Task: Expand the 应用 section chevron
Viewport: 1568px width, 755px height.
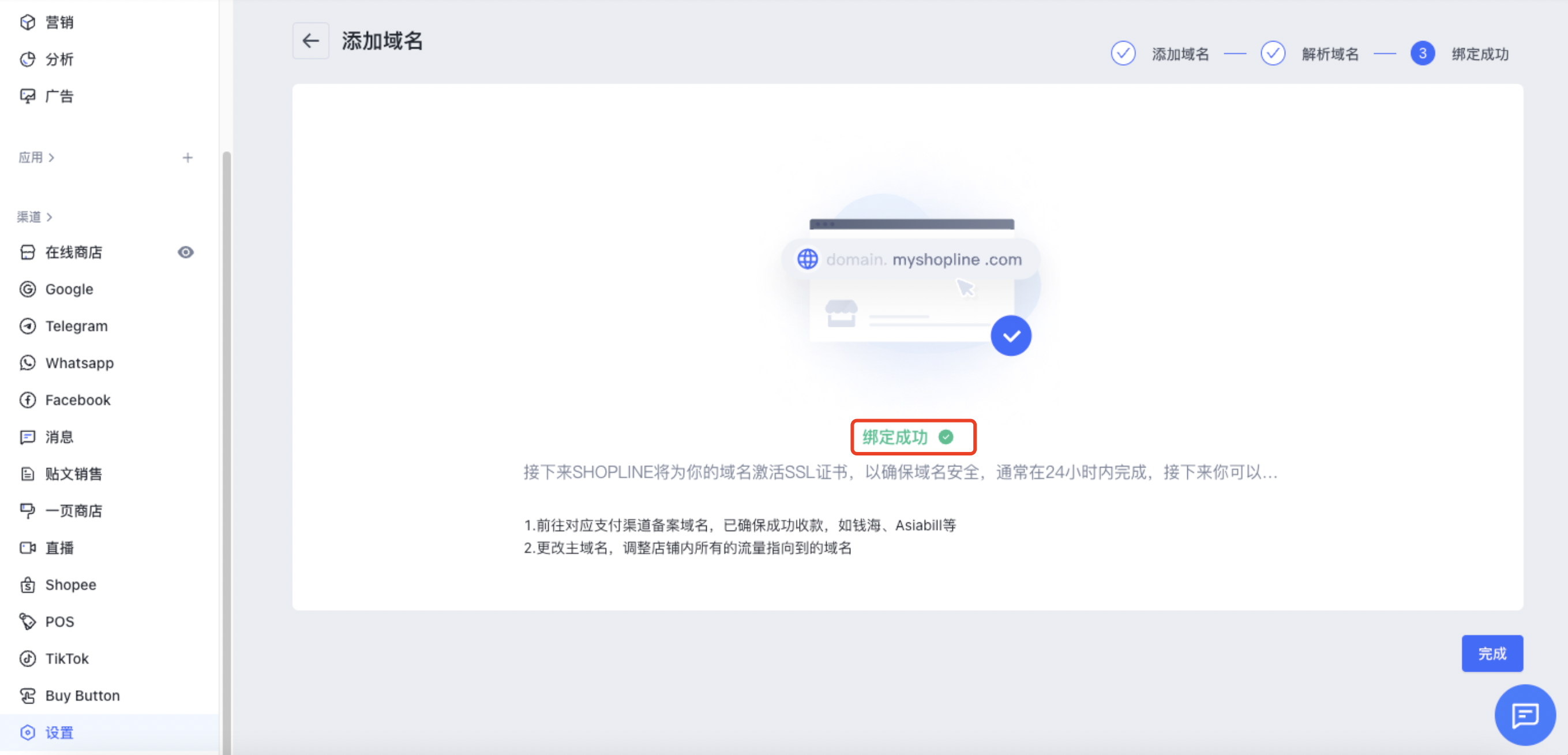Action: [x=52, y=158]
